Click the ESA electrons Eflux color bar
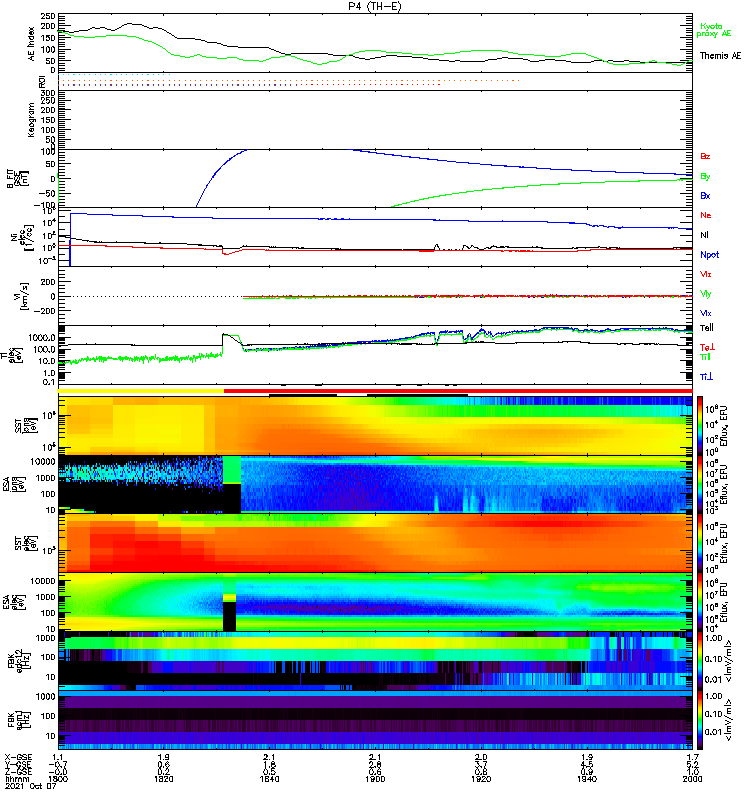 point(700,603)
